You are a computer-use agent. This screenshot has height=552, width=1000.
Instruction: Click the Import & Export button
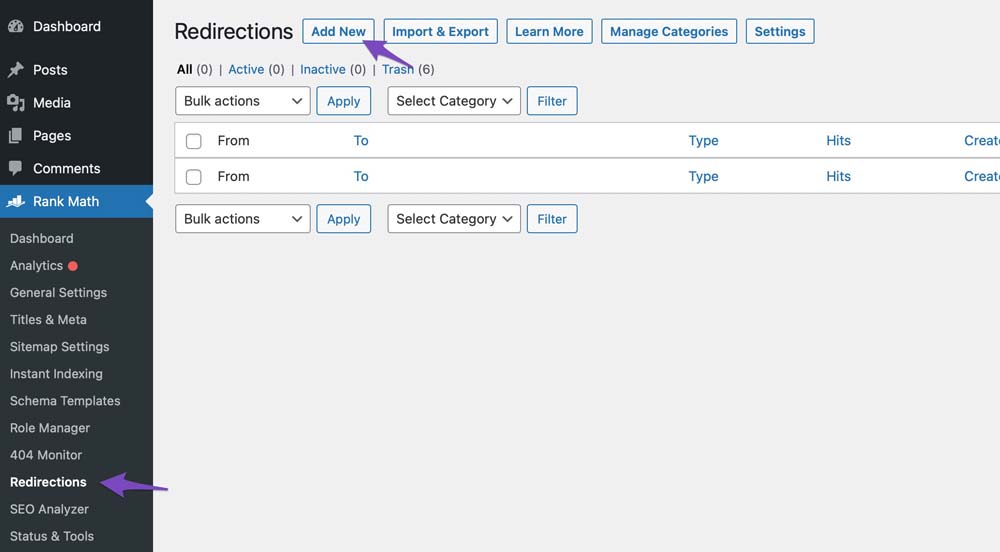(440, 31)
